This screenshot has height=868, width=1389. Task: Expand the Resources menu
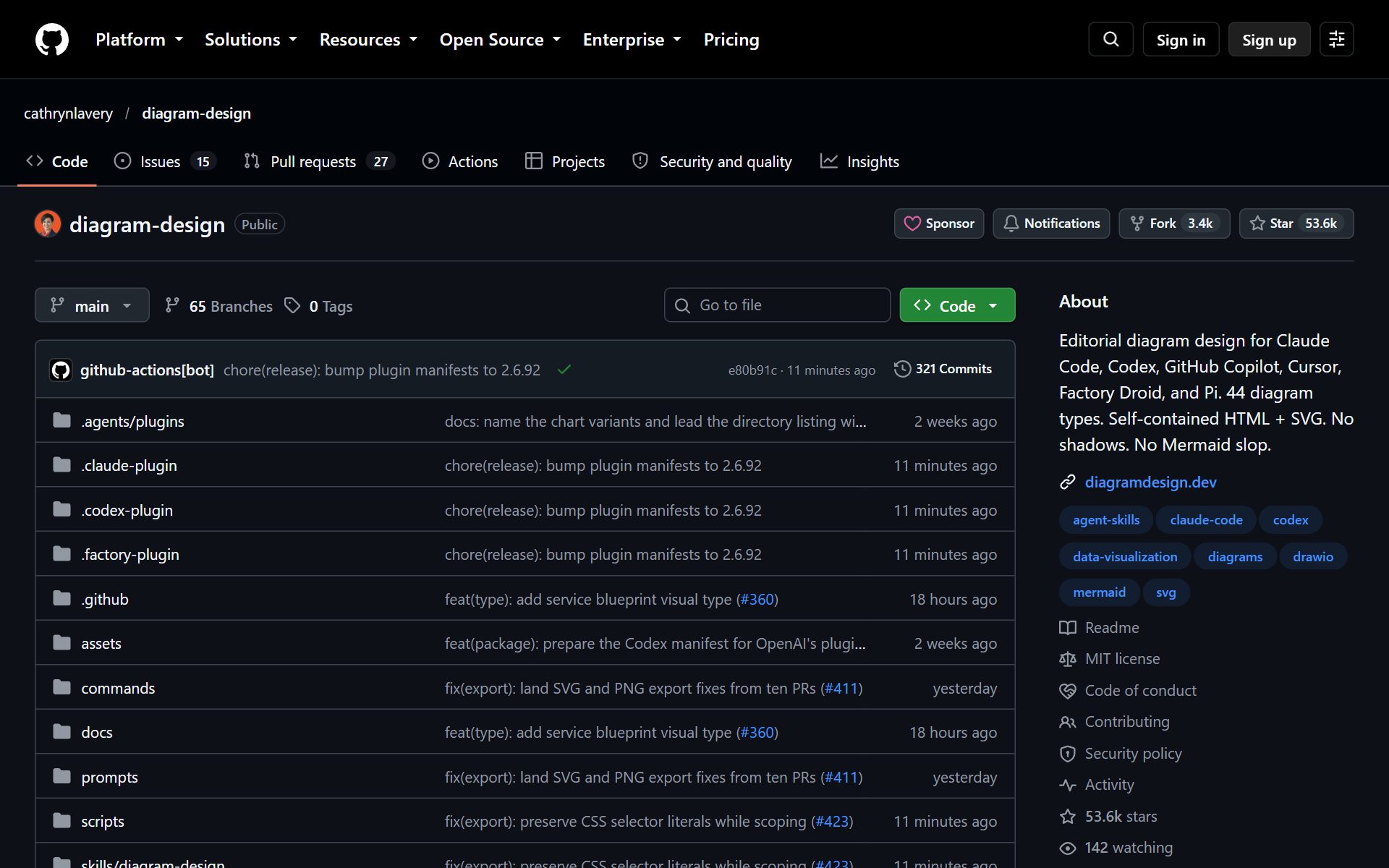click(x=369, y=40)
